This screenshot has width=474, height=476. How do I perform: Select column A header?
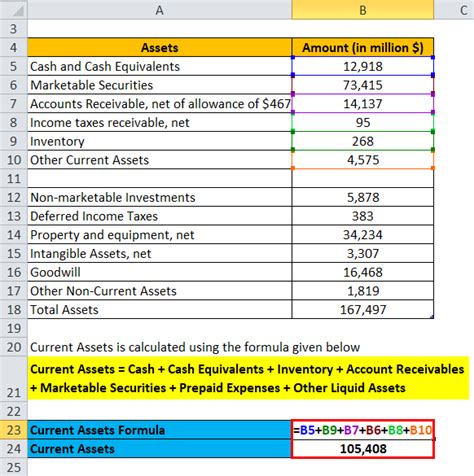pos(159,10)
